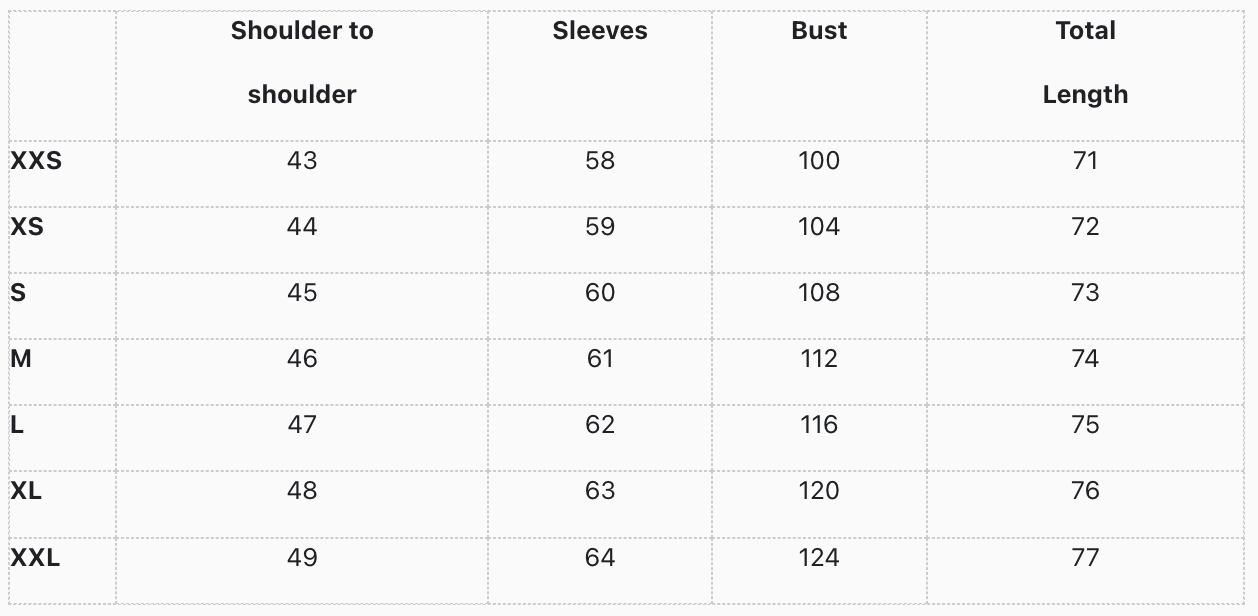Click the Shoulder to shoulder column header

302,62
